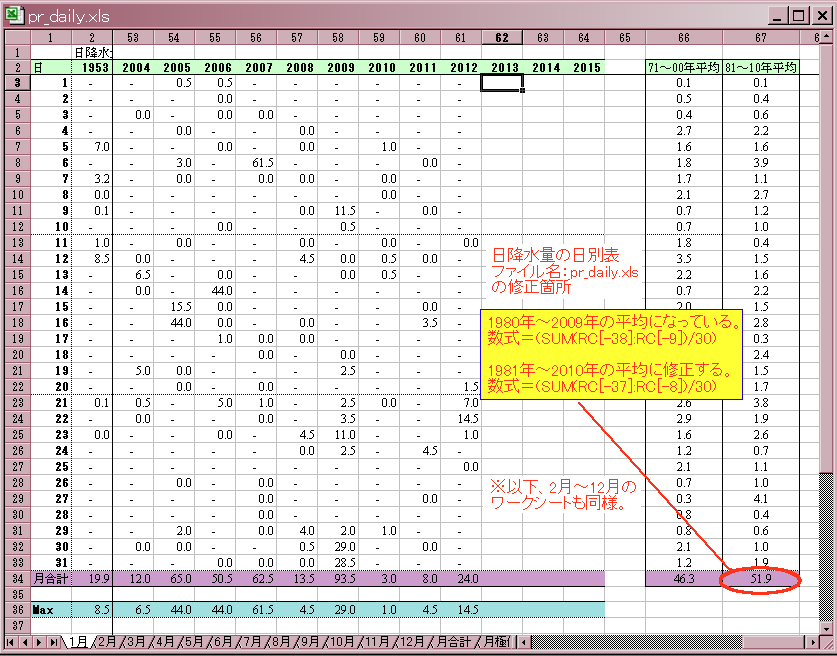Viewport: 837px width, 656px height.
Task: Select row header 36
Action: tap(18, 610)
